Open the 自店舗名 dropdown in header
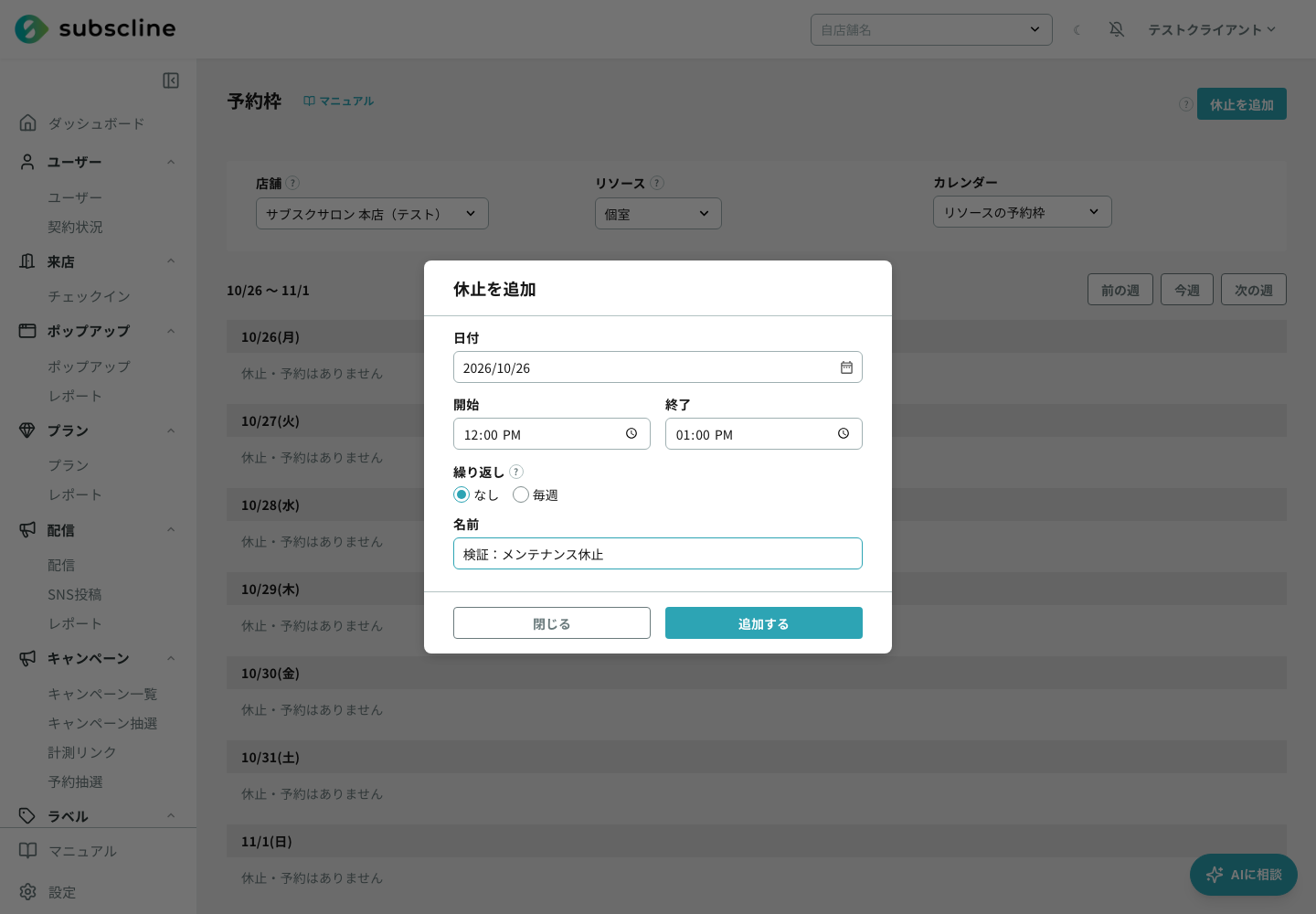 pos(931,29)
